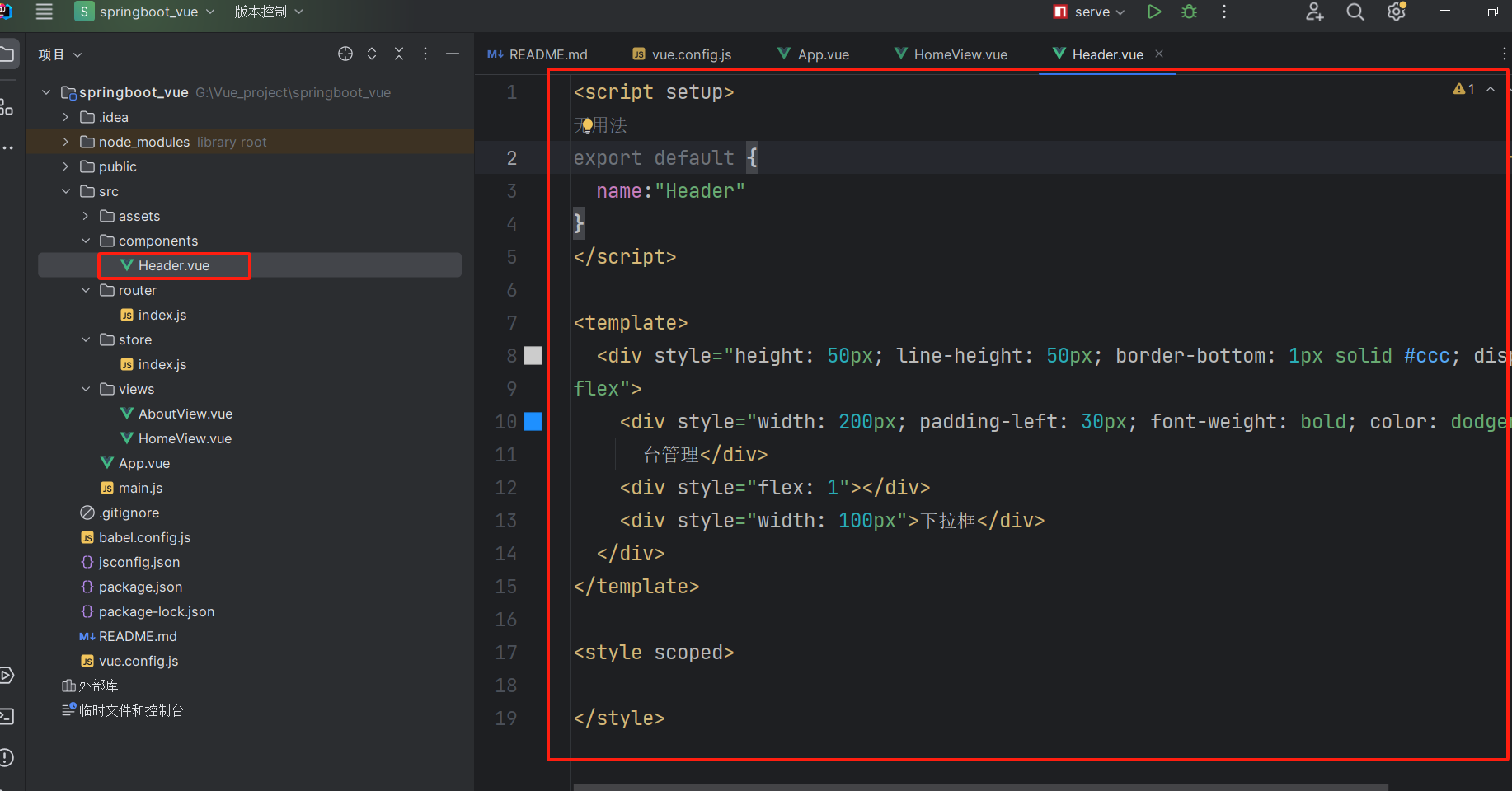Collapse the src folder
This screenshot has height=791, width=1512.
[66, 191]
